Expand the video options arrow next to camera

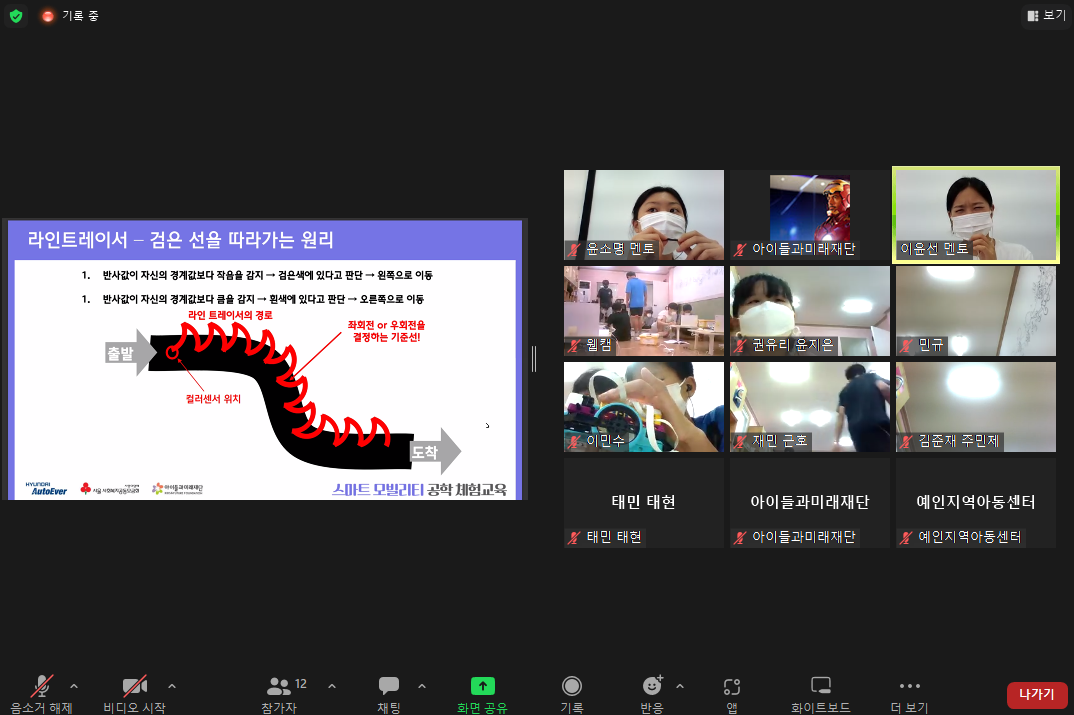pos(172,686)
